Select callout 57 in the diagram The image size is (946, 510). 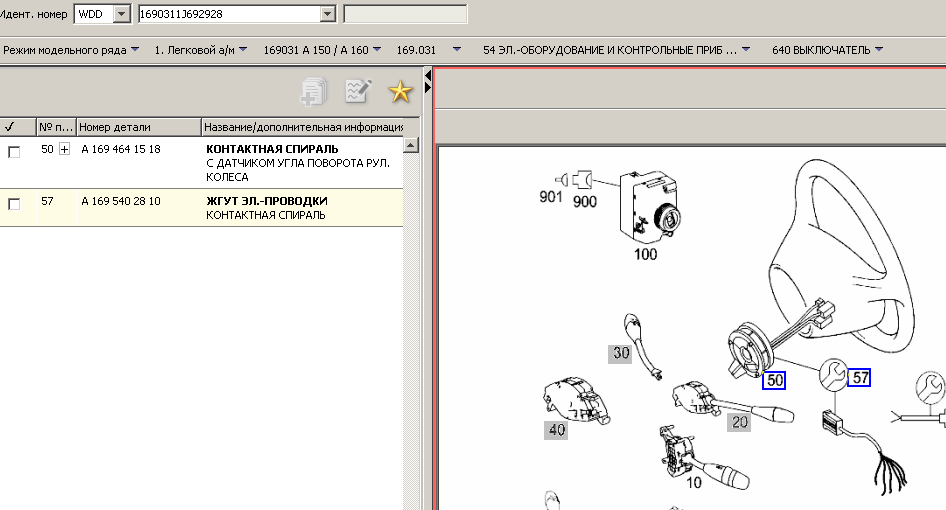859,378
